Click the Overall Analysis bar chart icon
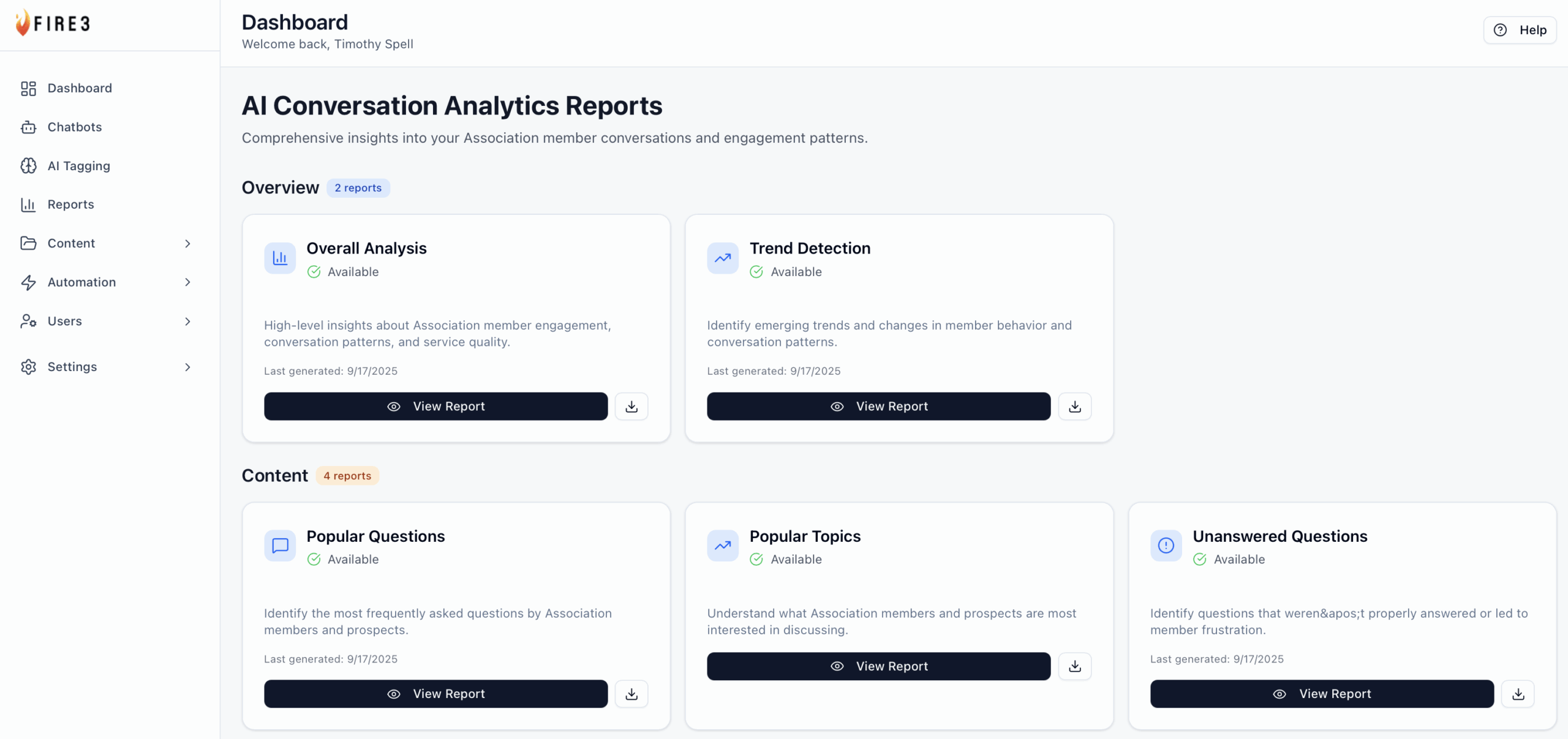Screen dimensions: 1568x739 (280, 258)
